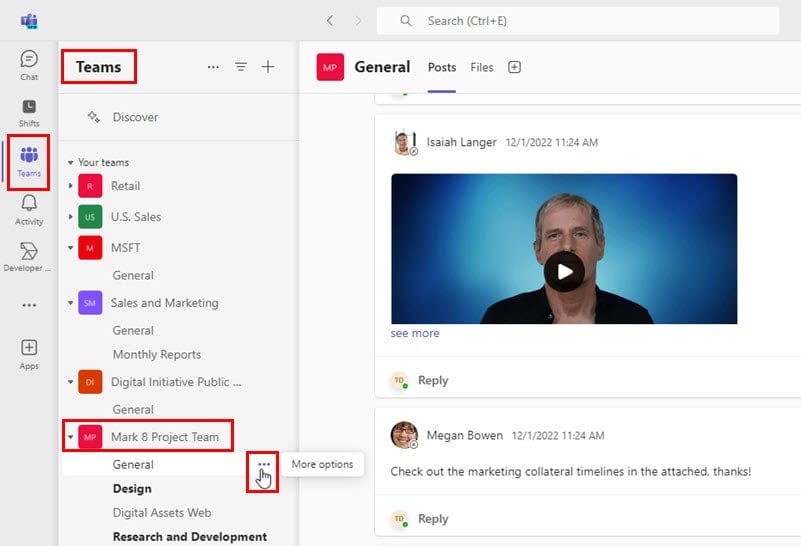Click the Sales and Marketing avatar

coord(90,303)
